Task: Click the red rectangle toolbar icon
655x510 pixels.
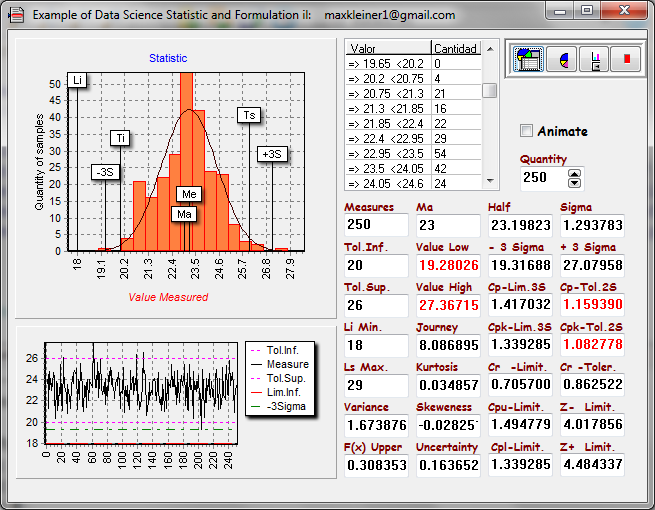Action: (x=627, y=60)
